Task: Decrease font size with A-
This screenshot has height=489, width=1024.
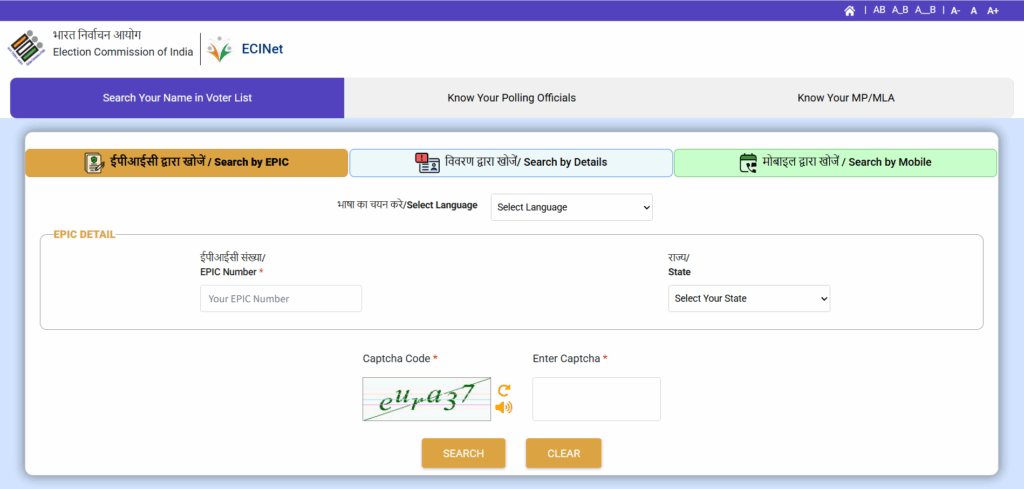Action: [955, 10]
